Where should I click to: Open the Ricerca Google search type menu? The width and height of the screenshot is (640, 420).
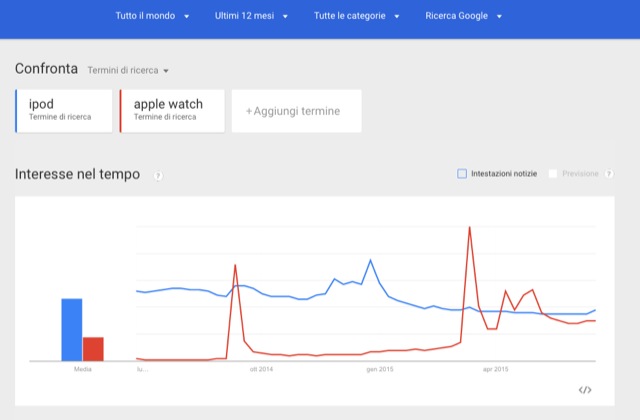(463, 16)
